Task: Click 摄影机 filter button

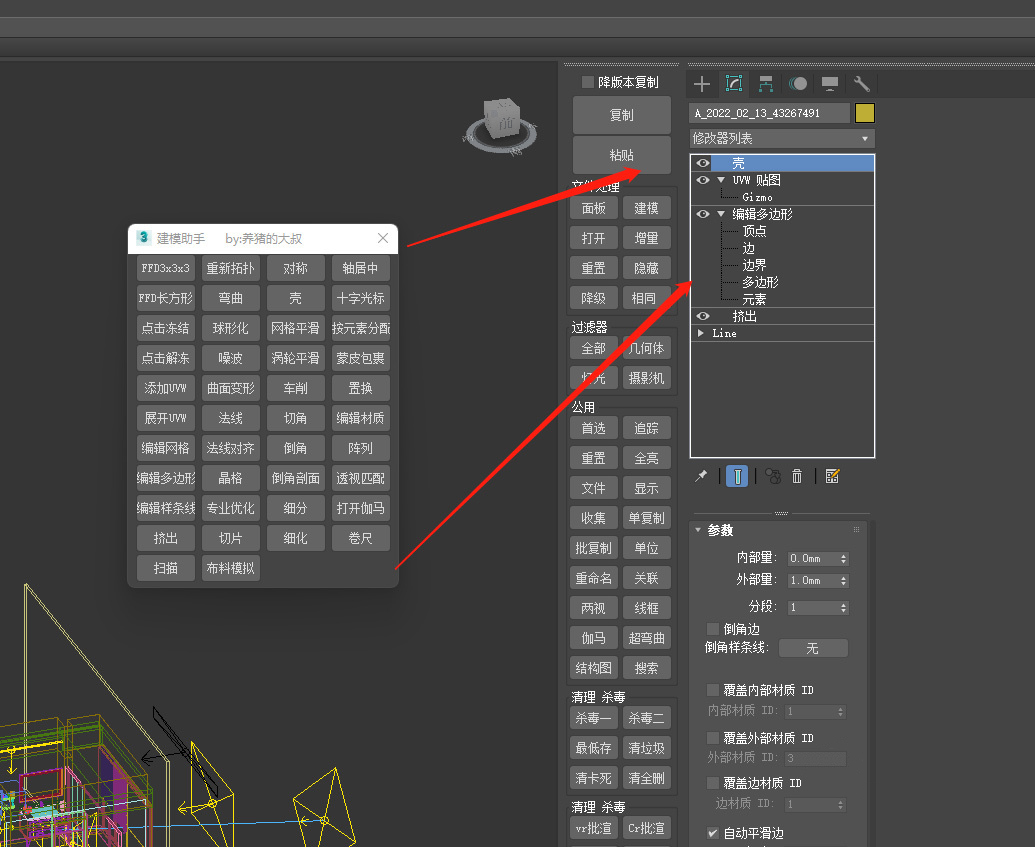Action: pyautogui.click(x=646, y=378)
